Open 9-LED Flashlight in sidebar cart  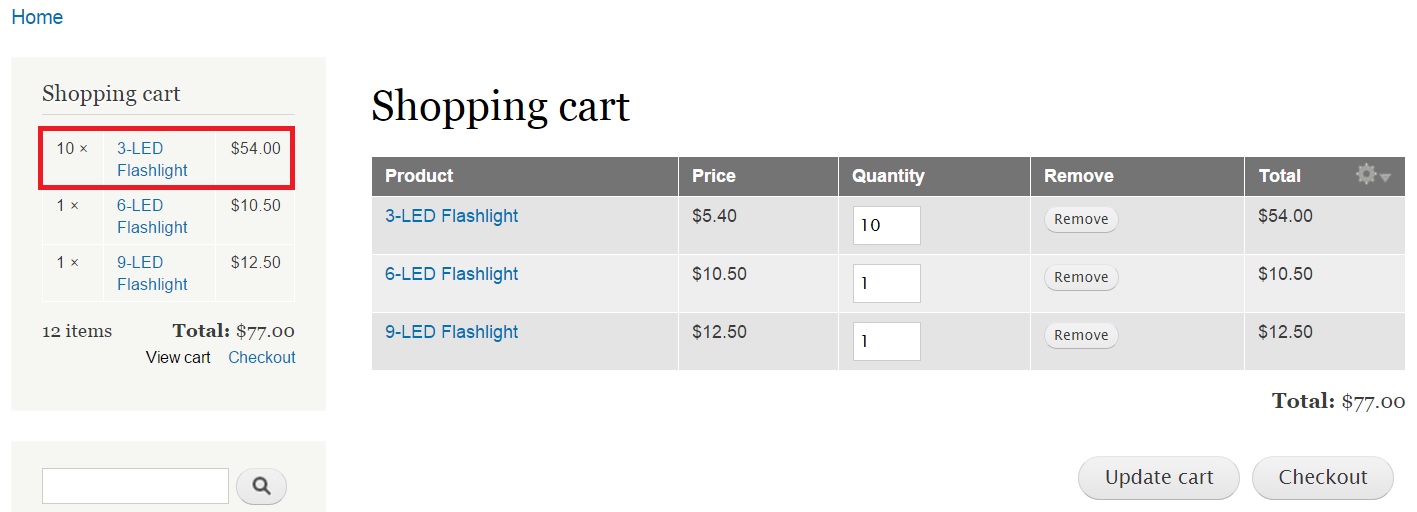click(152, 273)
